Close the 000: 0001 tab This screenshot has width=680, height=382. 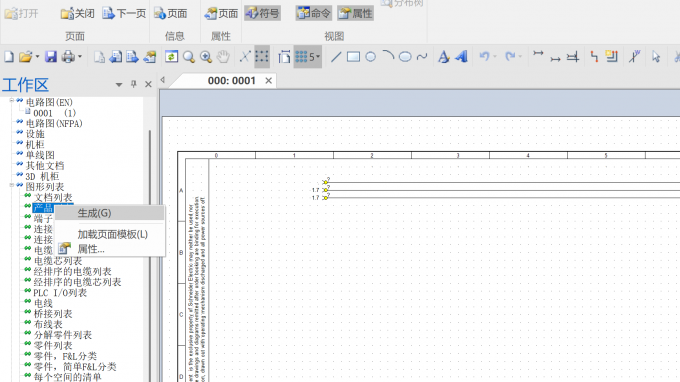pos(268,81)
